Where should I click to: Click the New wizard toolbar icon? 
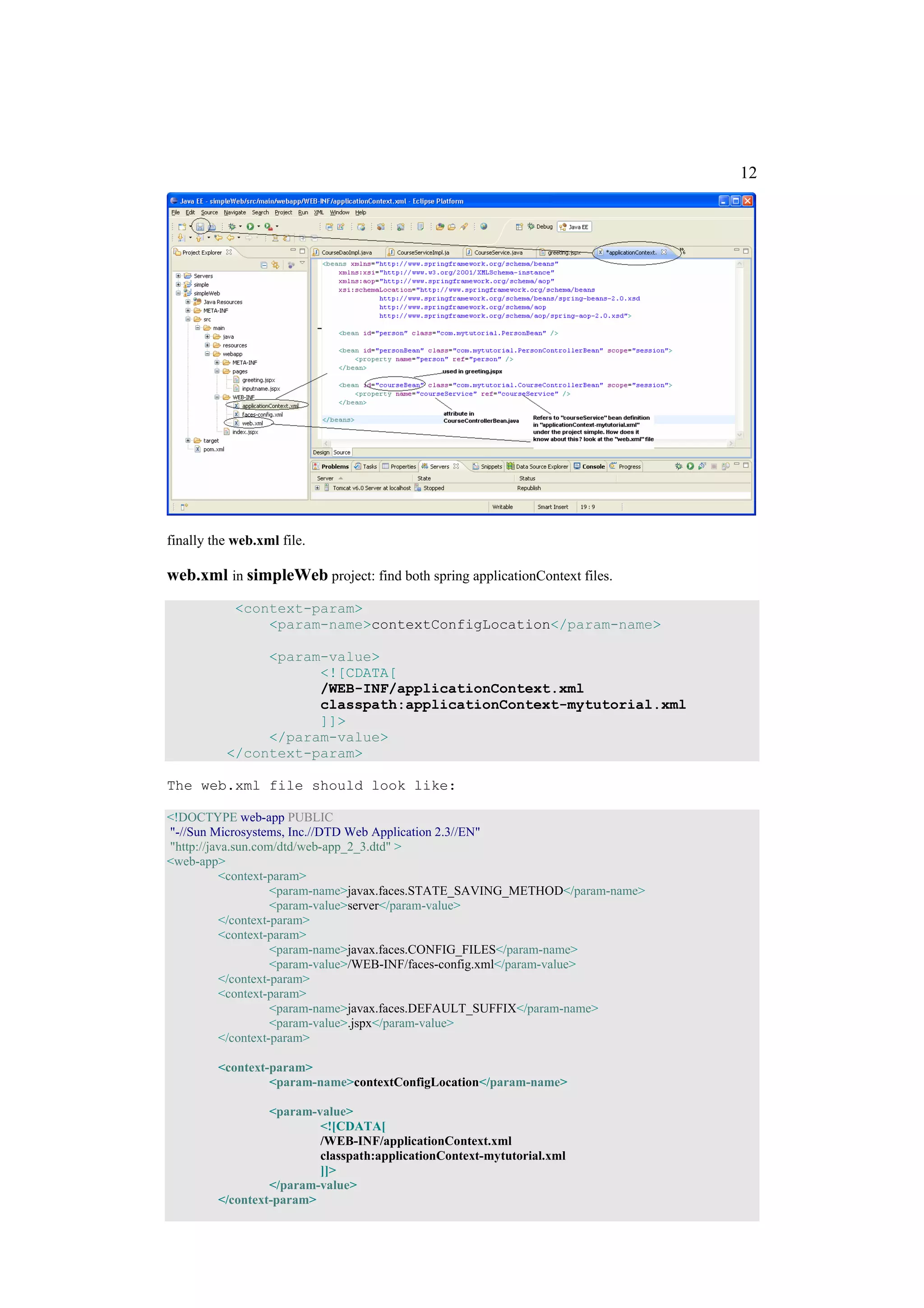pyautogui.click(x=182, y=227)
